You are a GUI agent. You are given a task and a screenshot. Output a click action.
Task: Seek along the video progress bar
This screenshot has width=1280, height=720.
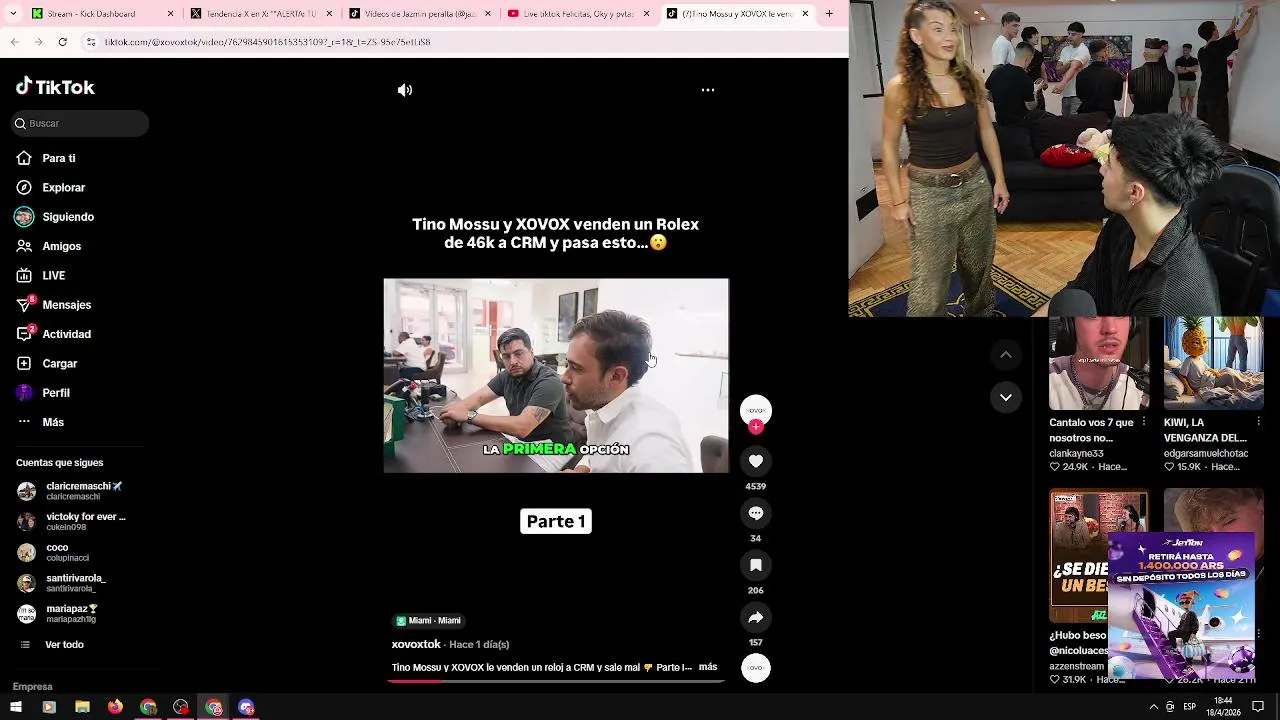[x=556, y=681]
